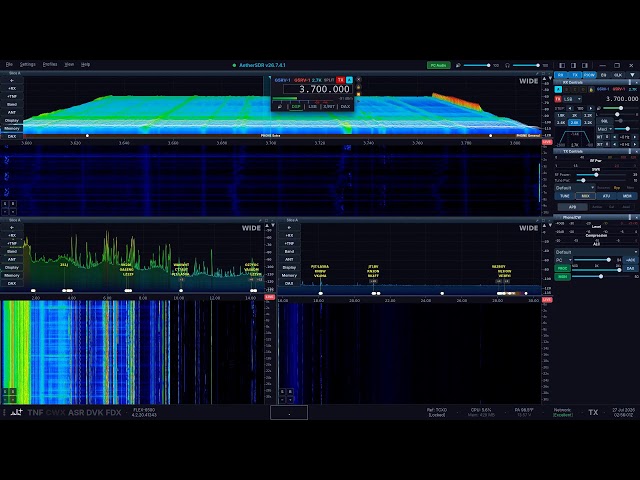This screenshot has width=640, height=480.
Task: Toggle the green PROC button
Action: tap(562, 268)
